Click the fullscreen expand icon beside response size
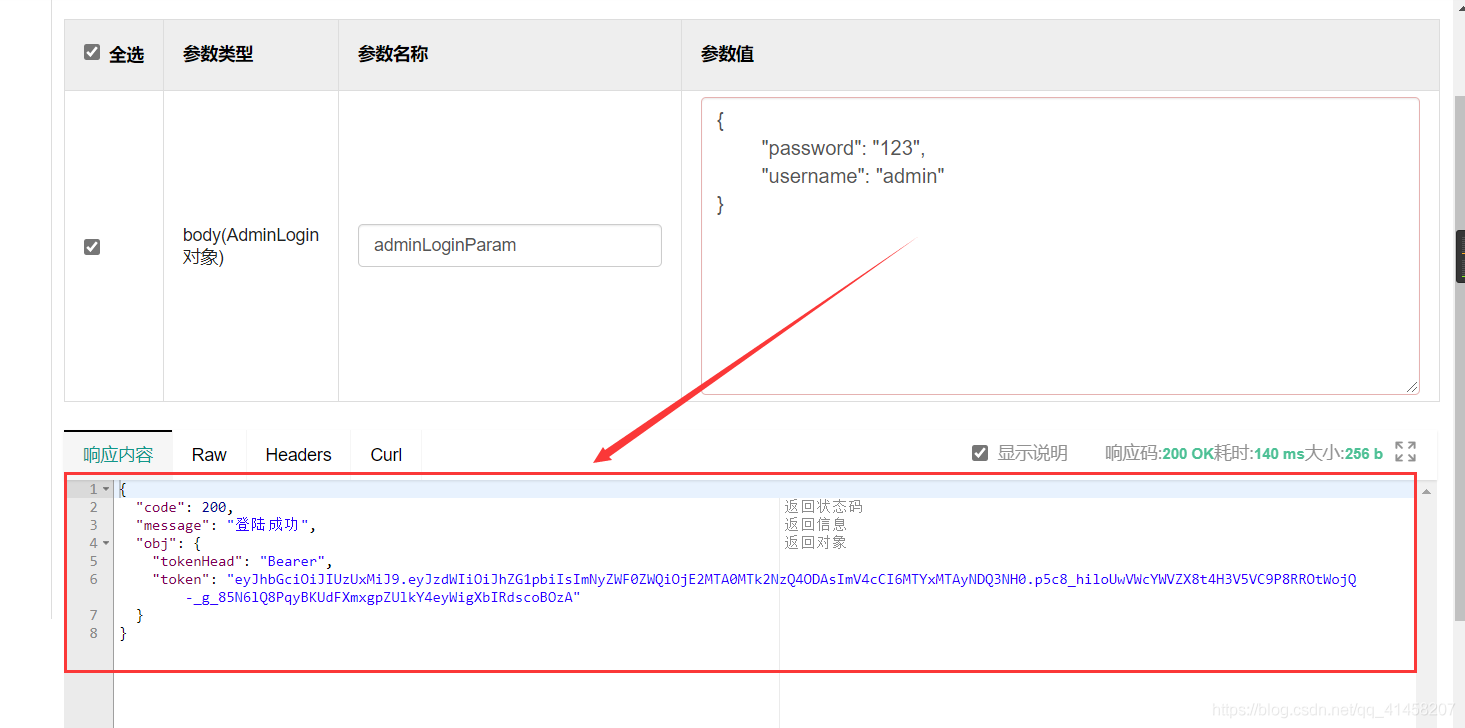The height and width of the screenshot is (728, 1465). coord(1405,452)
